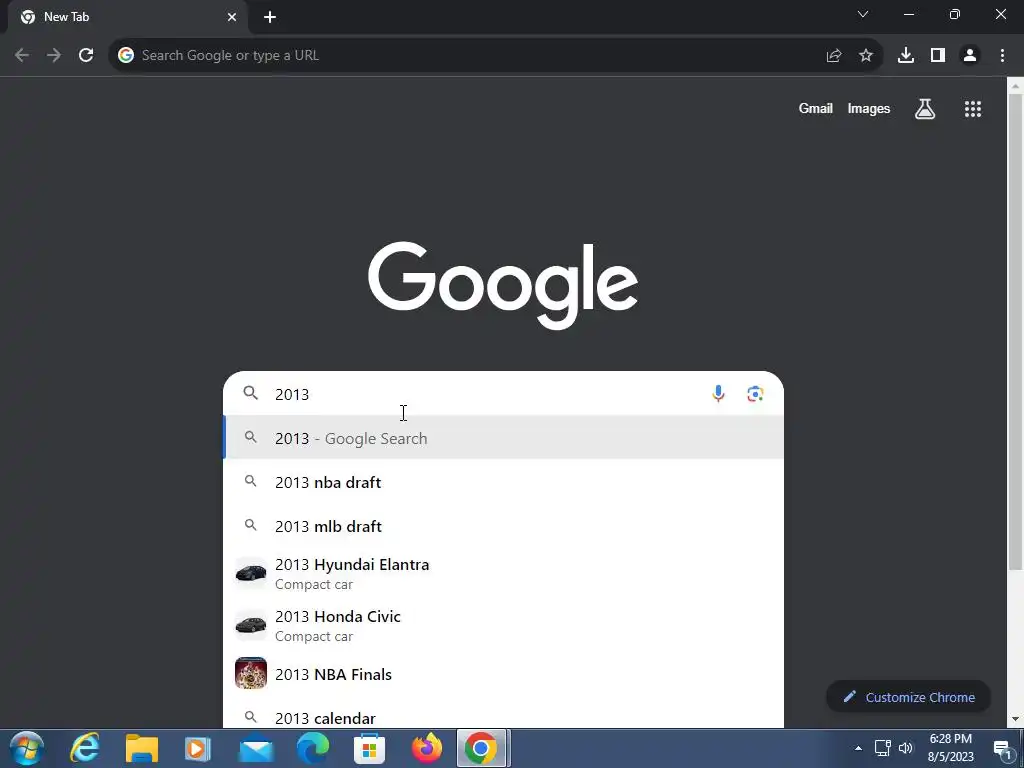
Task: Search by image with Google Lens
Action: [756, 394]
